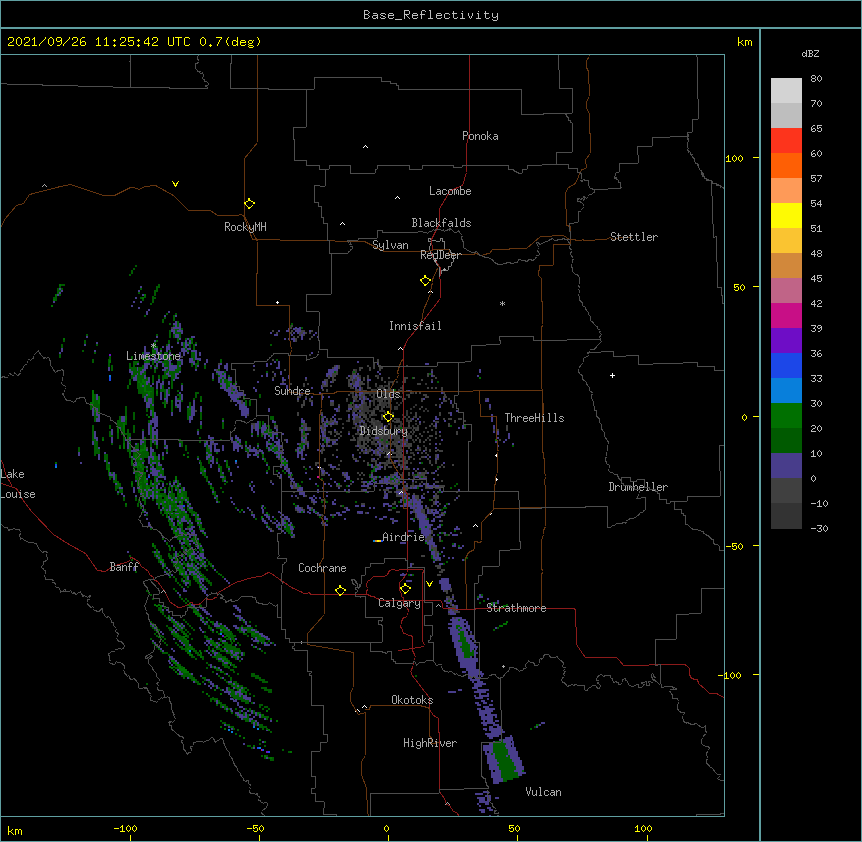862x842 pixels.
Task: Select the Airdrie label
Action: tap(403, 537)
